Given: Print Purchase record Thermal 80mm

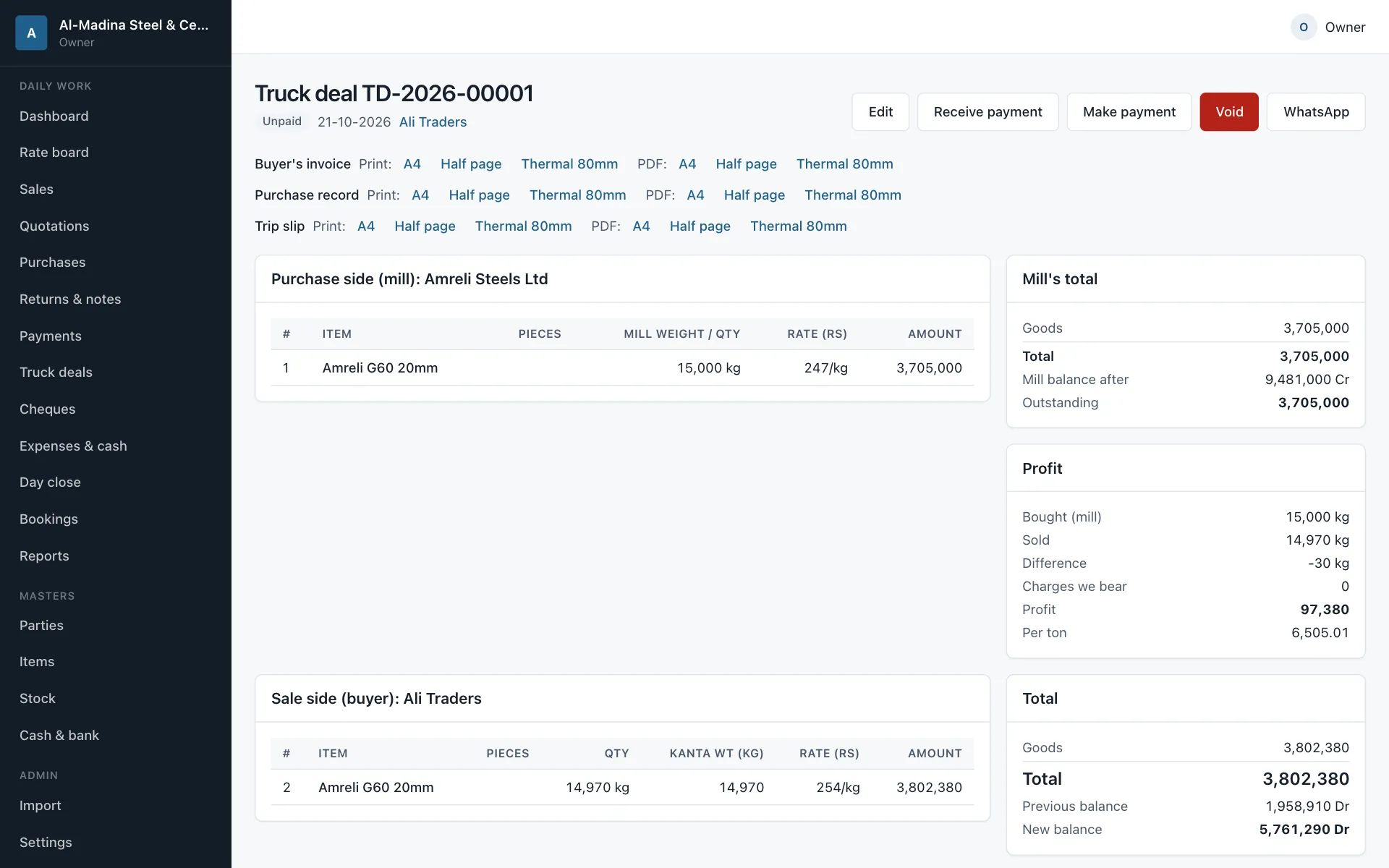Looking at the screenshot, I should tap(577, 195).
